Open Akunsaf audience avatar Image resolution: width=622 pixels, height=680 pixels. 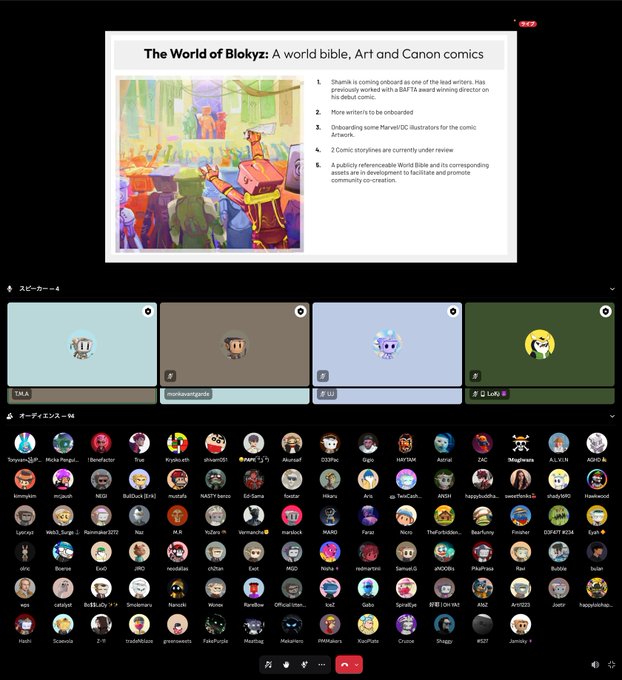pyautogui.click(x=292, y=443)
